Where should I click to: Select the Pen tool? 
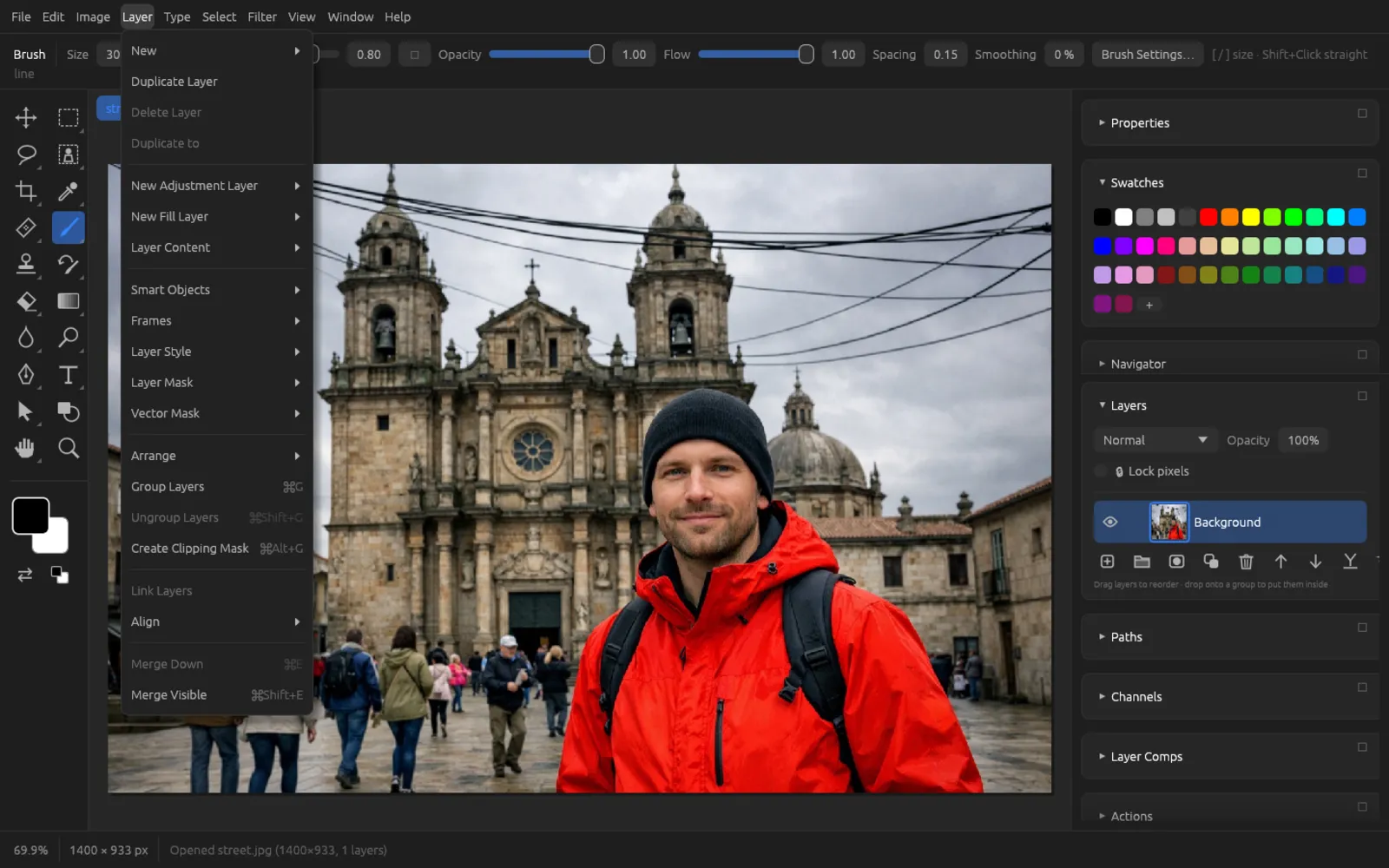26,374
